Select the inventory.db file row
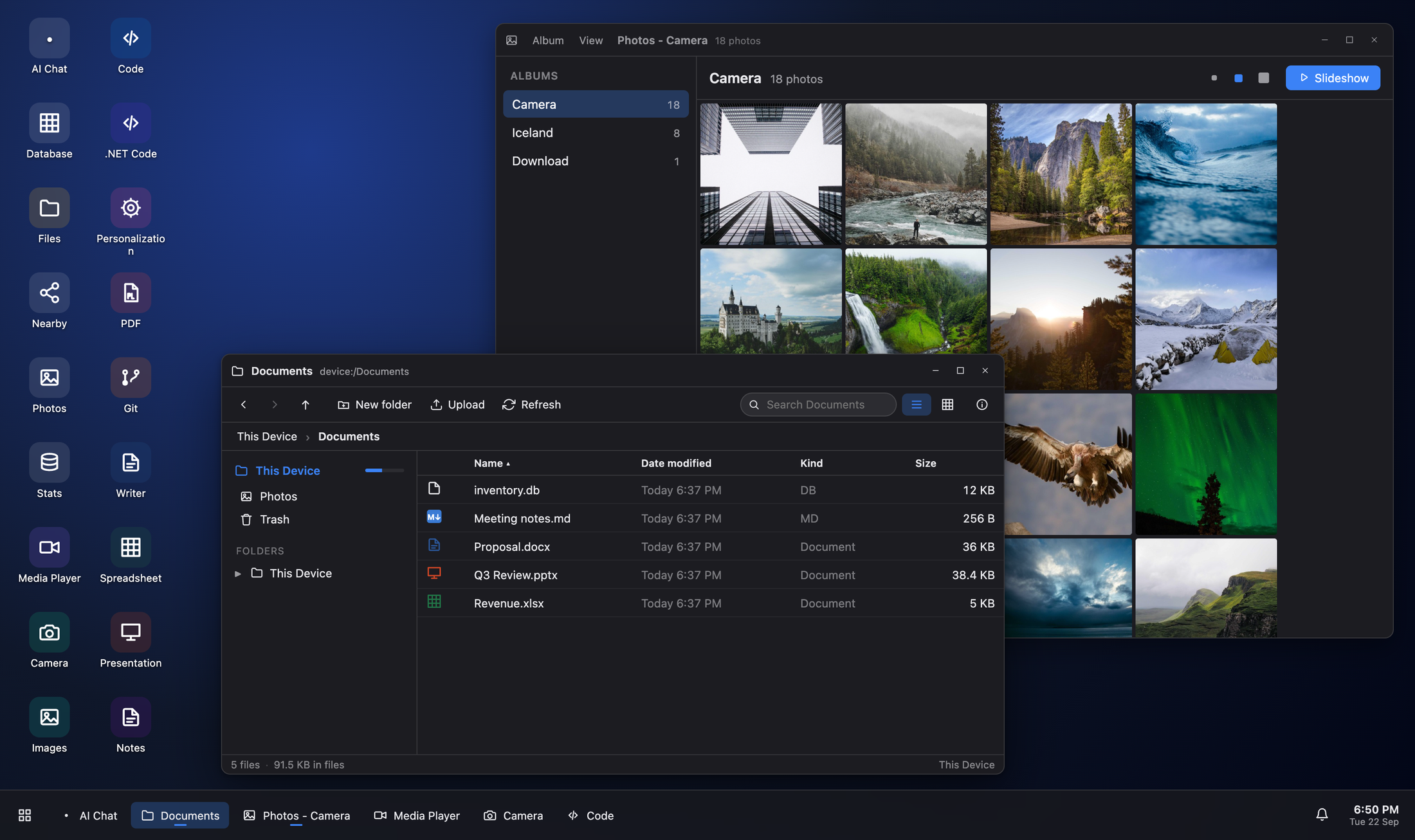The height and width of the screenshot is (840, 1415). (710, 490)
